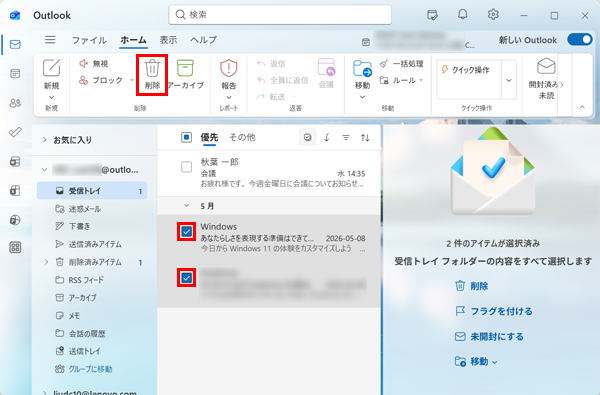600x395 pixels.
Task: Switch to the その他 inbox tab
Action: (x=242, y=137)
